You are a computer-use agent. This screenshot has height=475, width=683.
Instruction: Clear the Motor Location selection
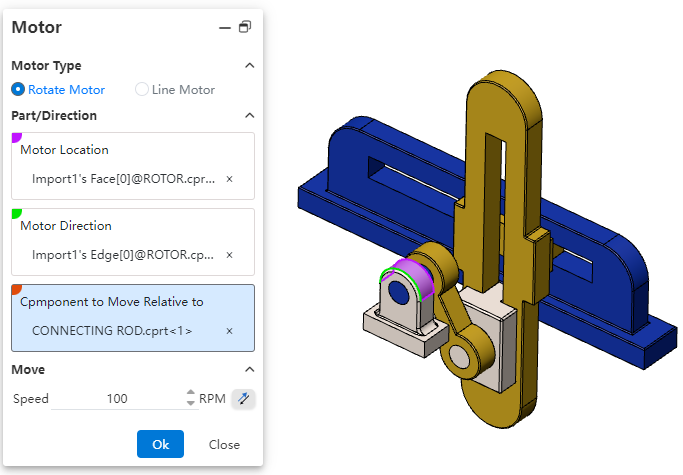pos(229,179)
